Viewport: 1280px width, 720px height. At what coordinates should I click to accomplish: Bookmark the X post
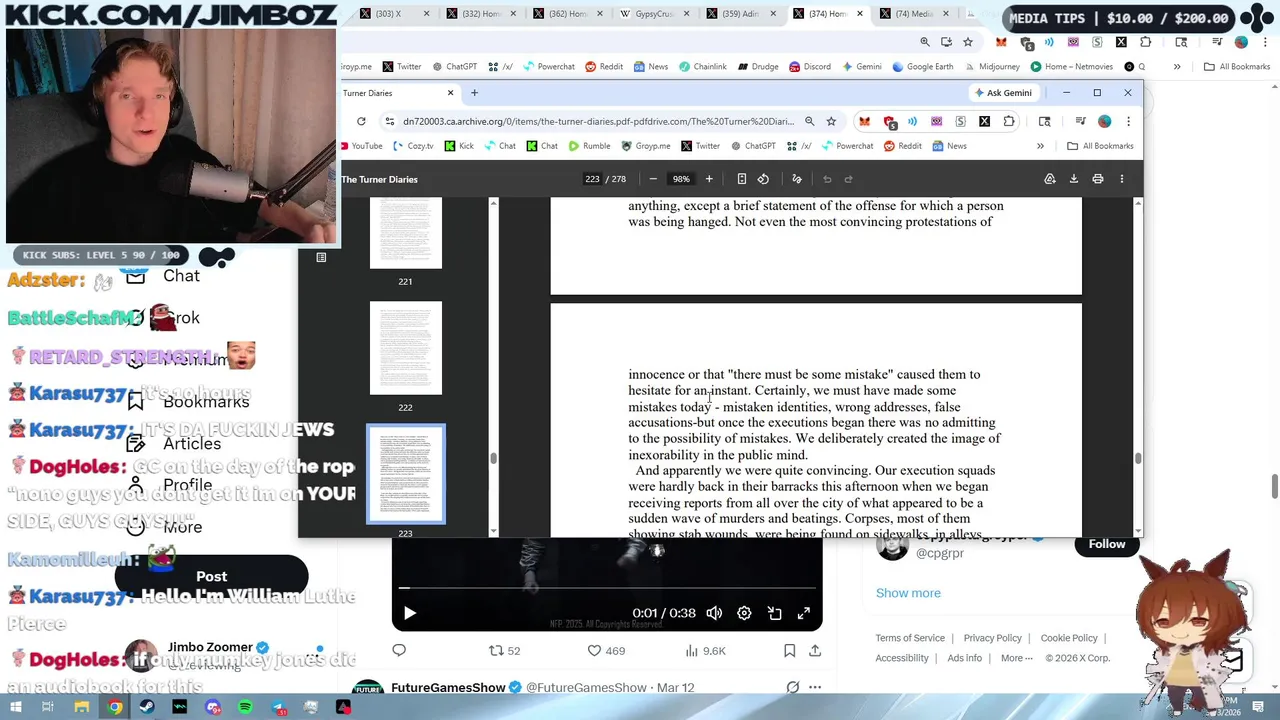(x=789, y=651)
